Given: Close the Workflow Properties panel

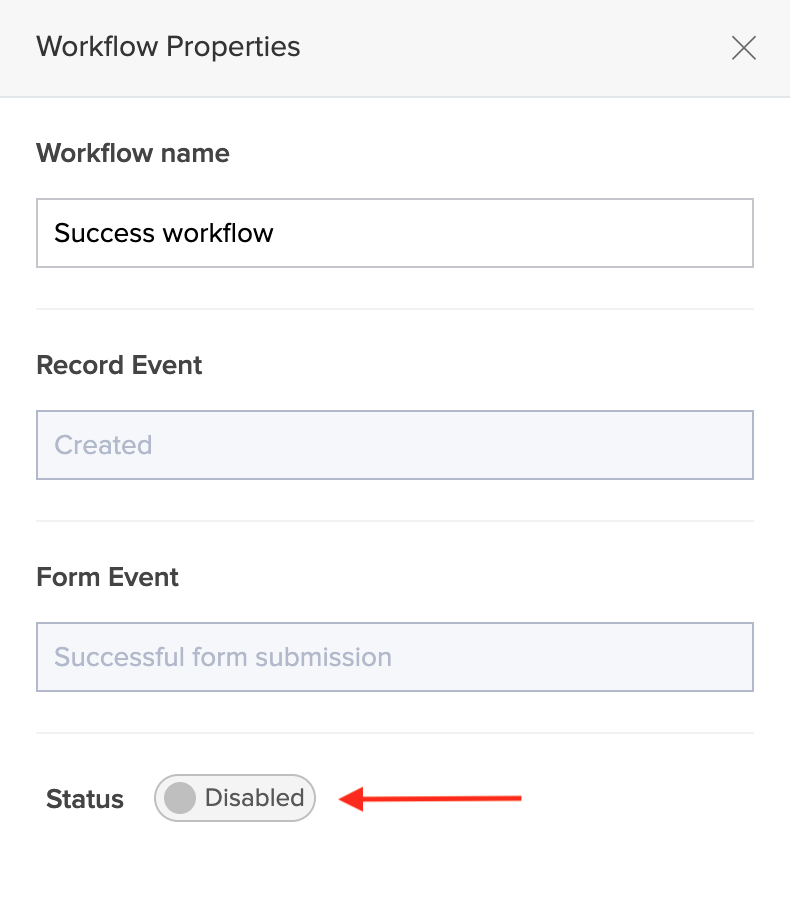Looking at the screenshot, I should click(743, 48).
